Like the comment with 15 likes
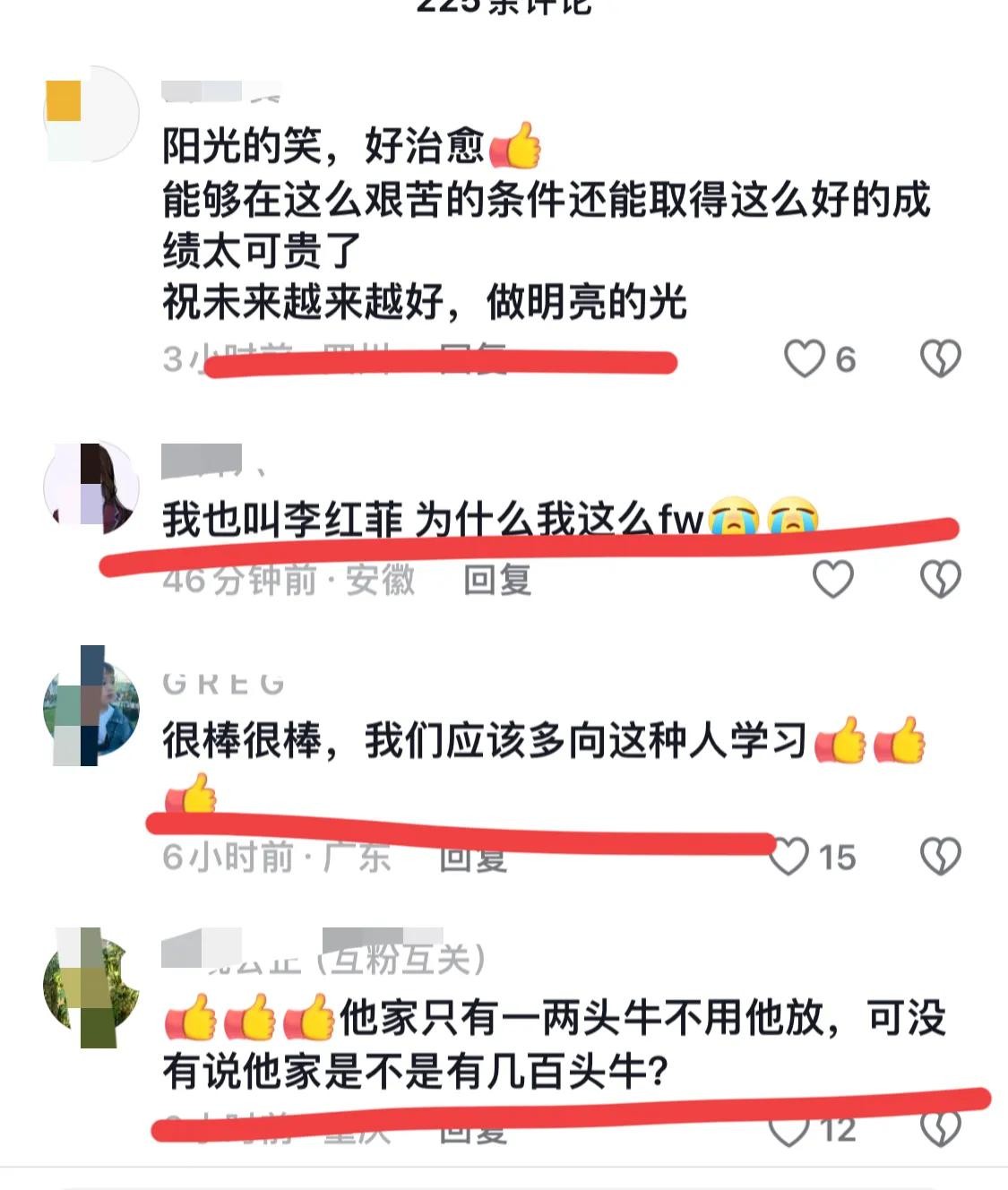 pos(789,857)
